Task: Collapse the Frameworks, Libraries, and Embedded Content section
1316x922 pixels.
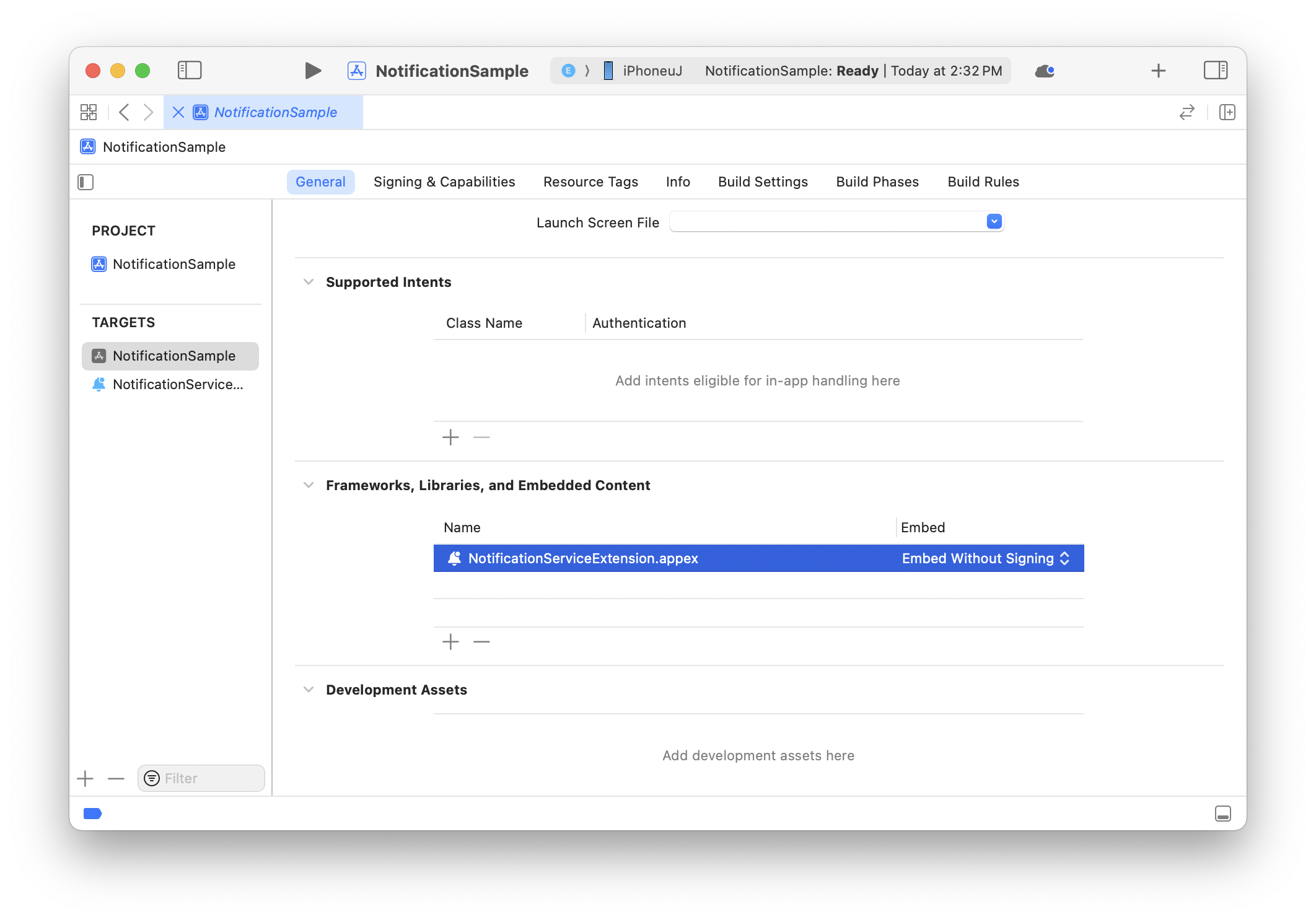Action: (309, 485)
